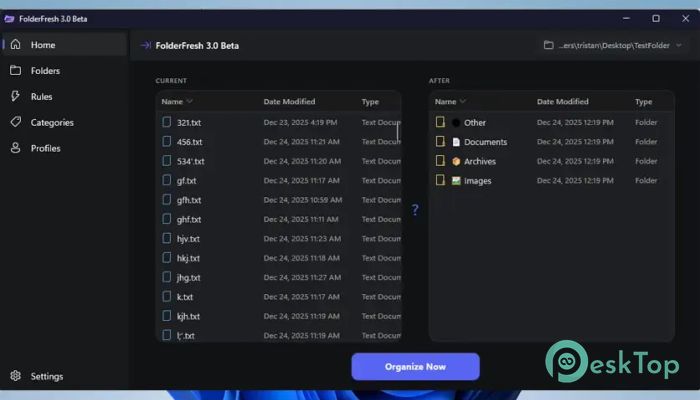Screen dimensions: 700x400
Task: Click the file icon of gfh.txt
Action: 167,200
